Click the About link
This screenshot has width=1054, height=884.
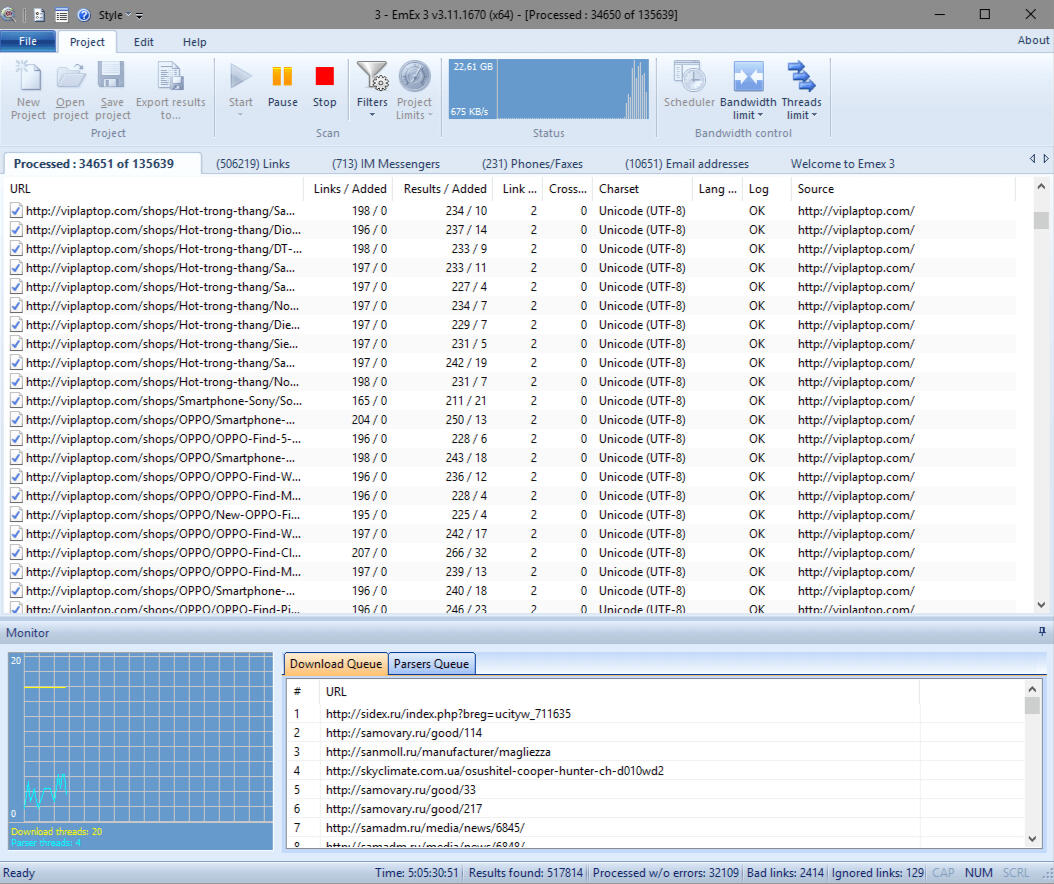click(1033, 39)
